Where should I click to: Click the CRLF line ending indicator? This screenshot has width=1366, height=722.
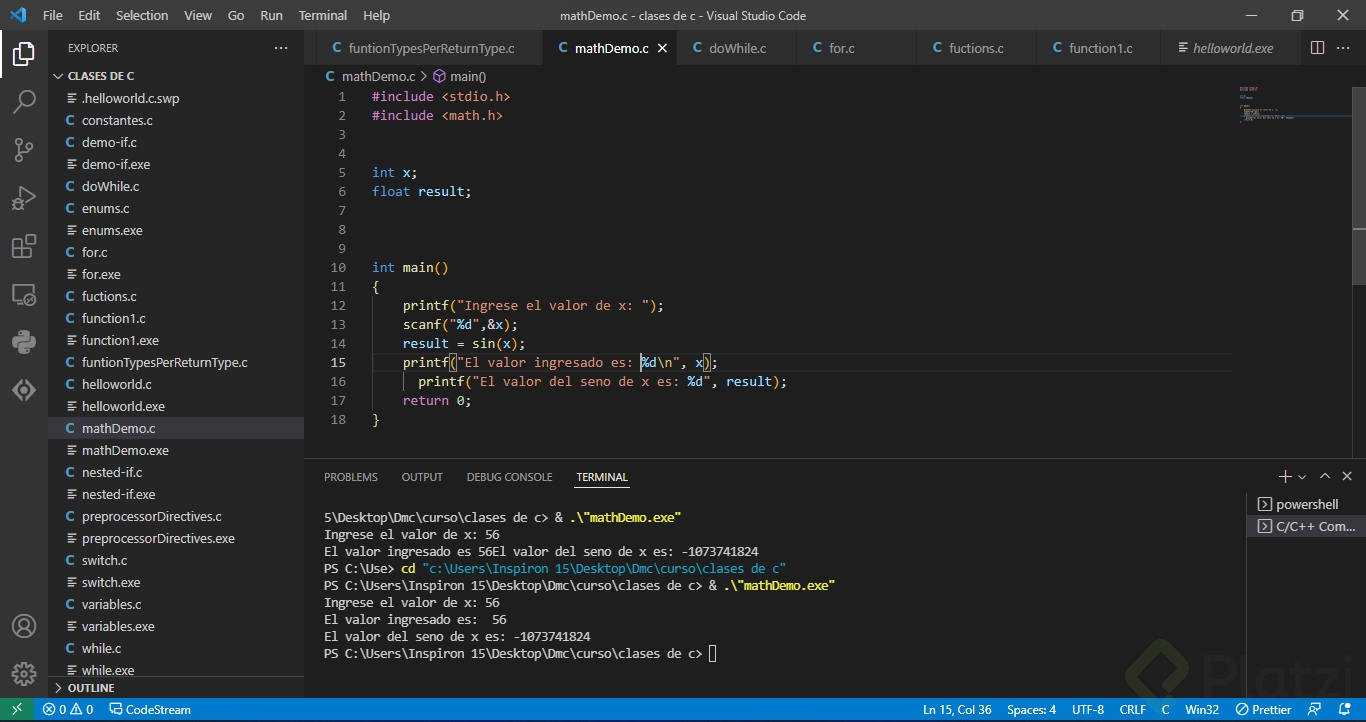(x=1133, y=710)
